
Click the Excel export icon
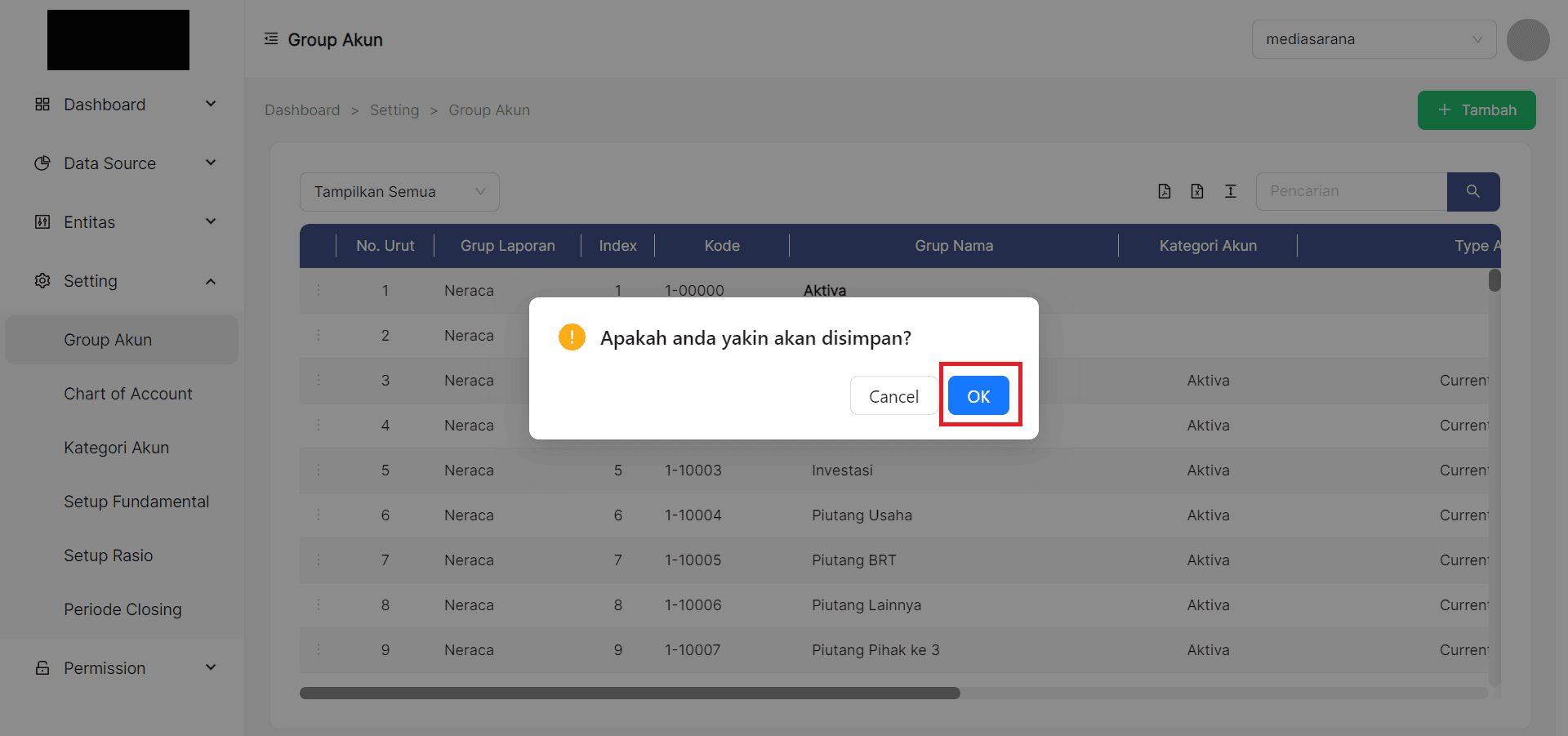coord(1197,191)
